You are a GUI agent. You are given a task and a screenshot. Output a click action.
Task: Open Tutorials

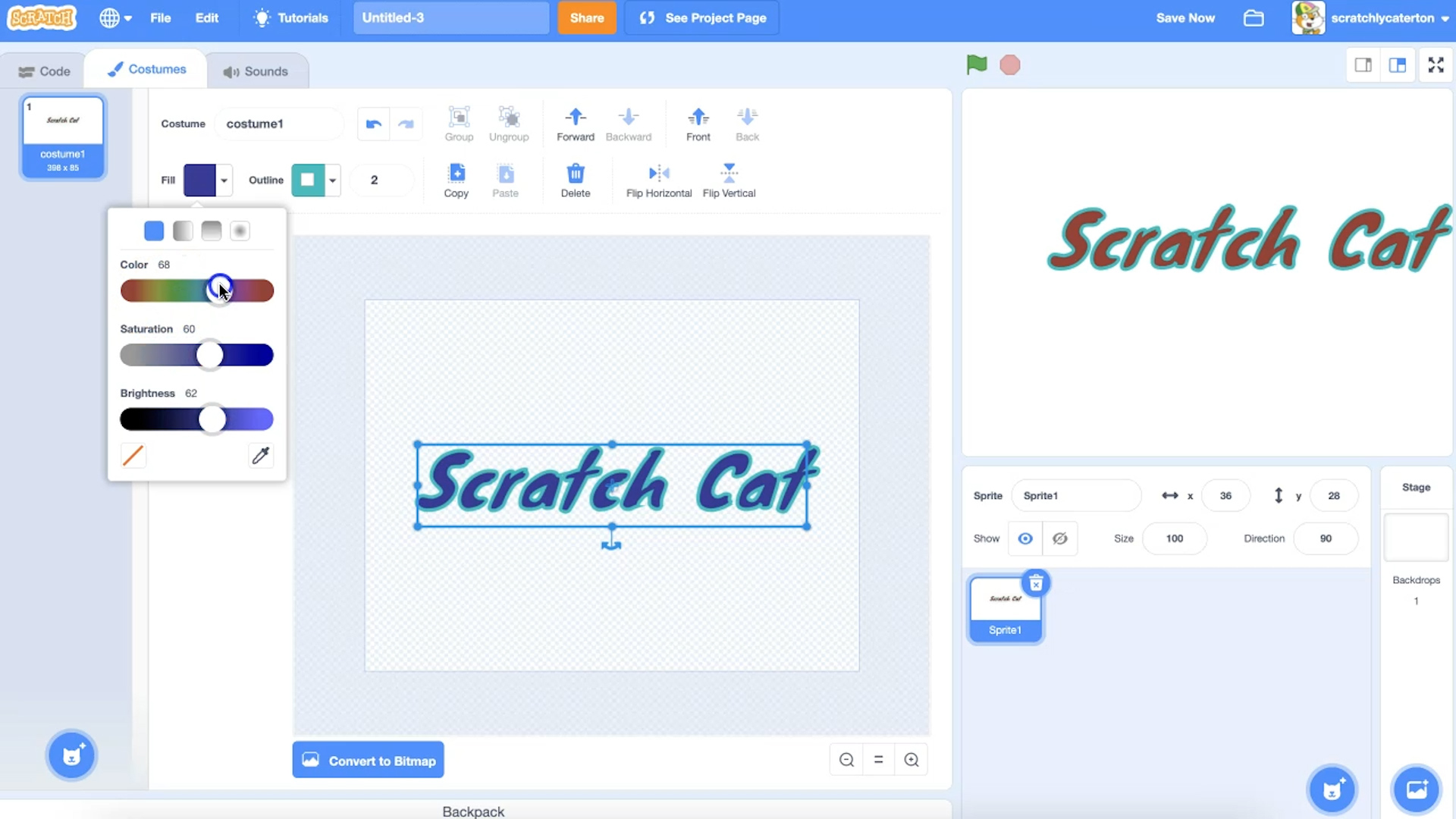[291, 17]
